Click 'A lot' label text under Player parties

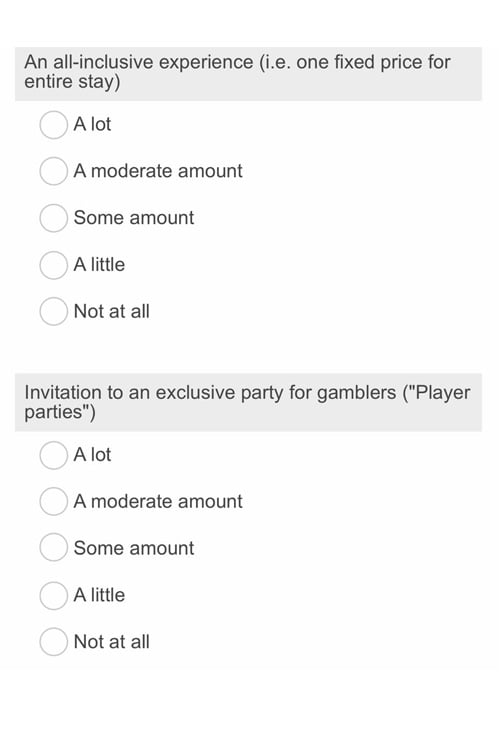pos(92,455)
